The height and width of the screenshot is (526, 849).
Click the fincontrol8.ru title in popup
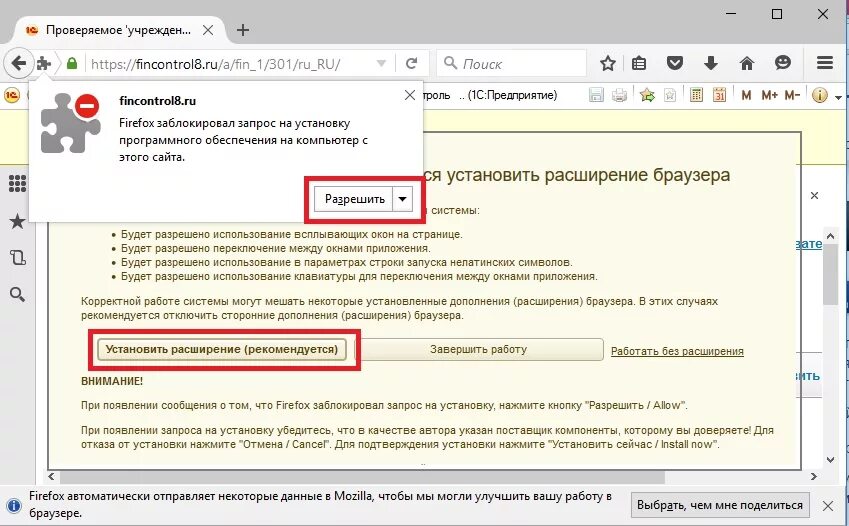158,101
